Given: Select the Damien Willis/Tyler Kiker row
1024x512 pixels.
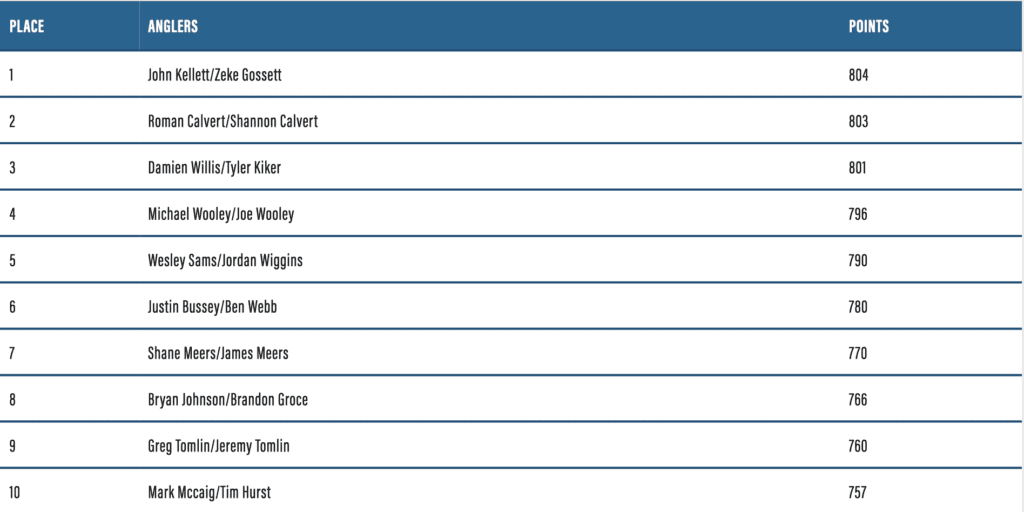Looking at the screenshot, I should (x=214, y=168).
